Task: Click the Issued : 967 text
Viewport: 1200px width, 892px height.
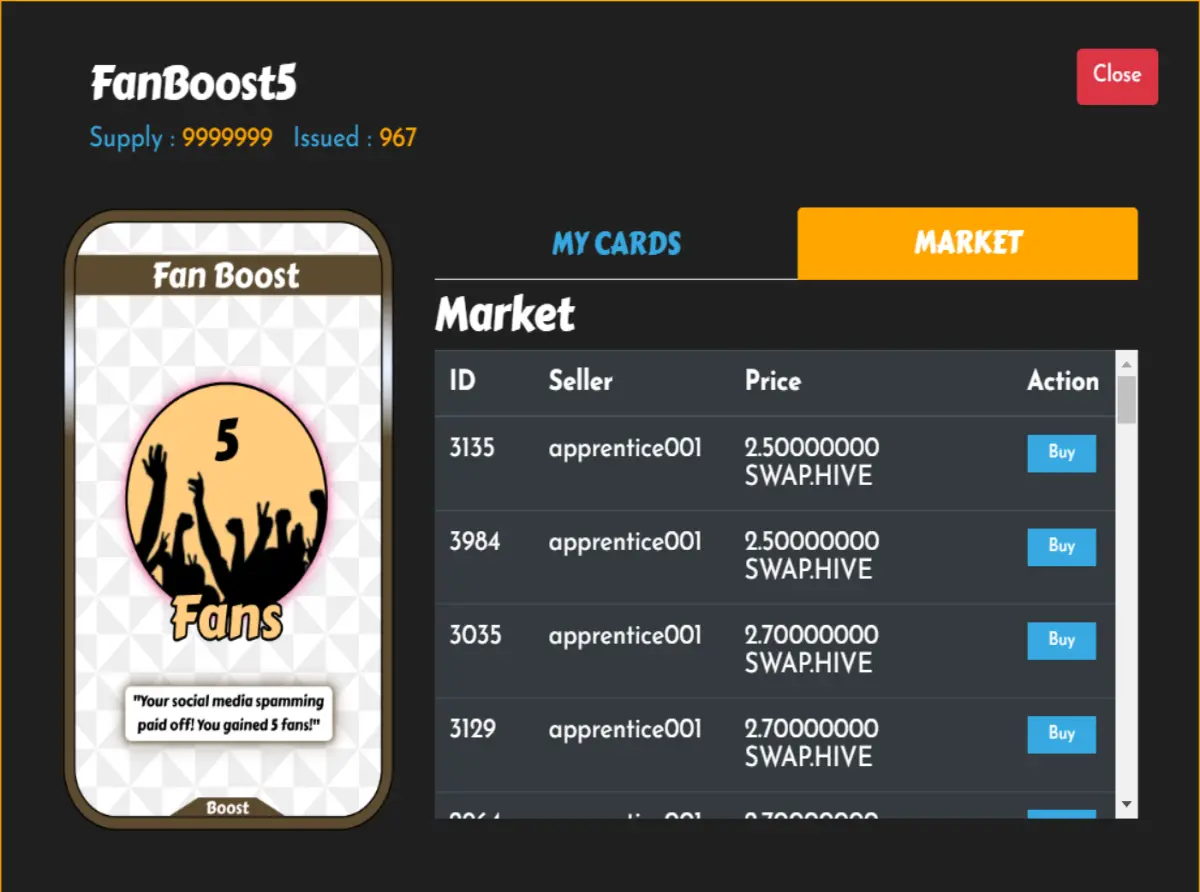Action: pyautogui.click(x=355, y=138)
